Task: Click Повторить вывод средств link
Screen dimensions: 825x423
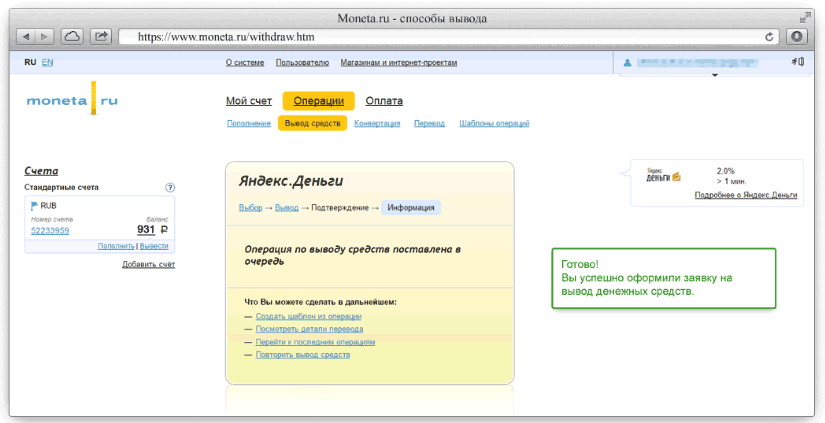Action: (x=303, y=355)
